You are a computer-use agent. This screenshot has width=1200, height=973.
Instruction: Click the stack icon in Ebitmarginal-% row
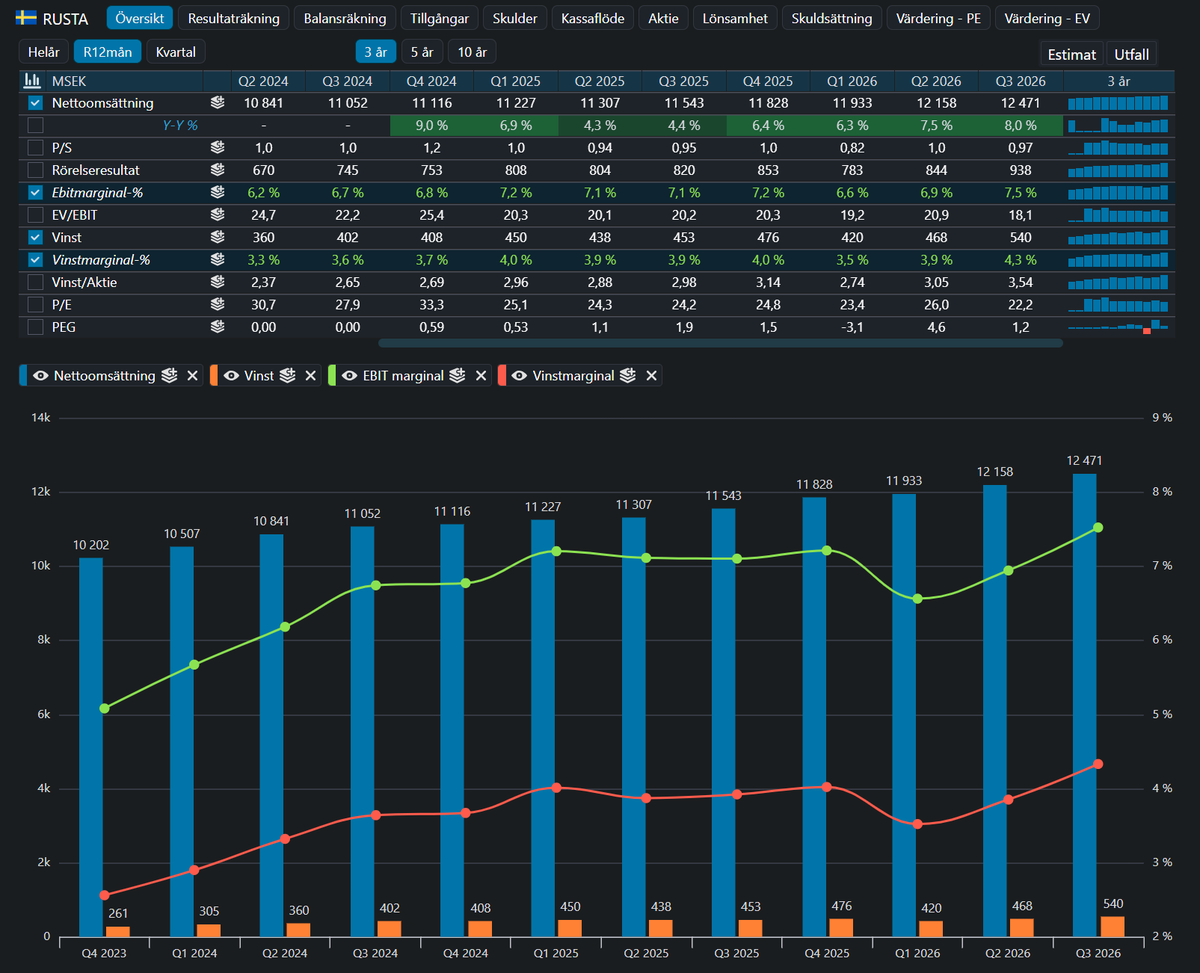click(x=217, y=192)
